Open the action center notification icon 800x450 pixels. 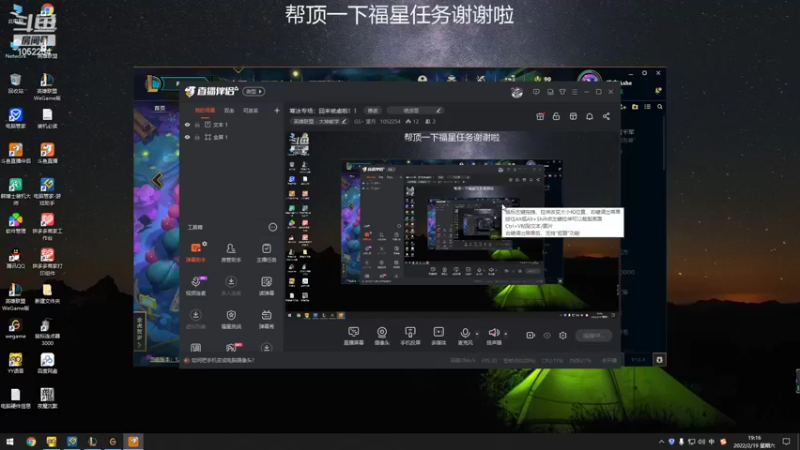787,441
